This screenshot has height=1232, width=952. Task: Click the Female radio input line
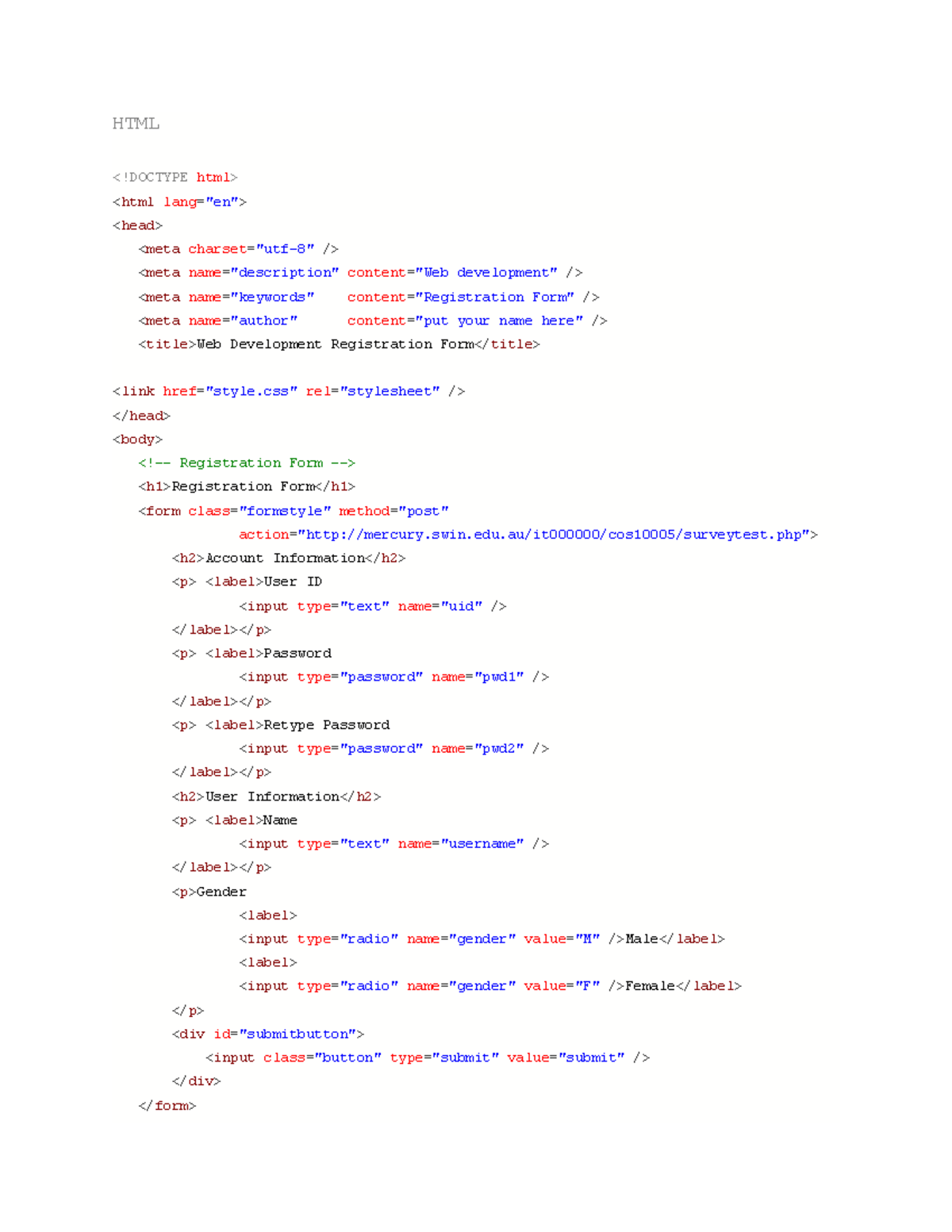[x=488, y=985]
